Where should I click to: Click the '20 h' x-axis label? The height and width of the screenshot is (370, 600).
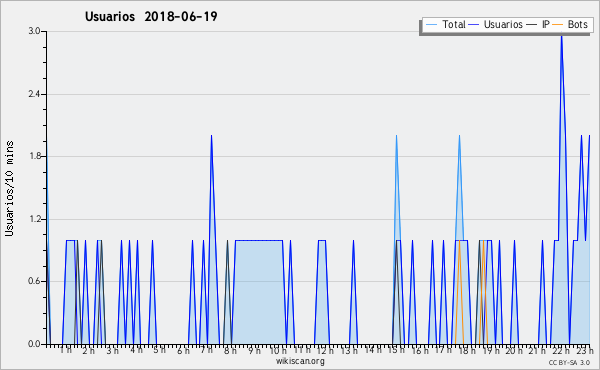point(514,350)
